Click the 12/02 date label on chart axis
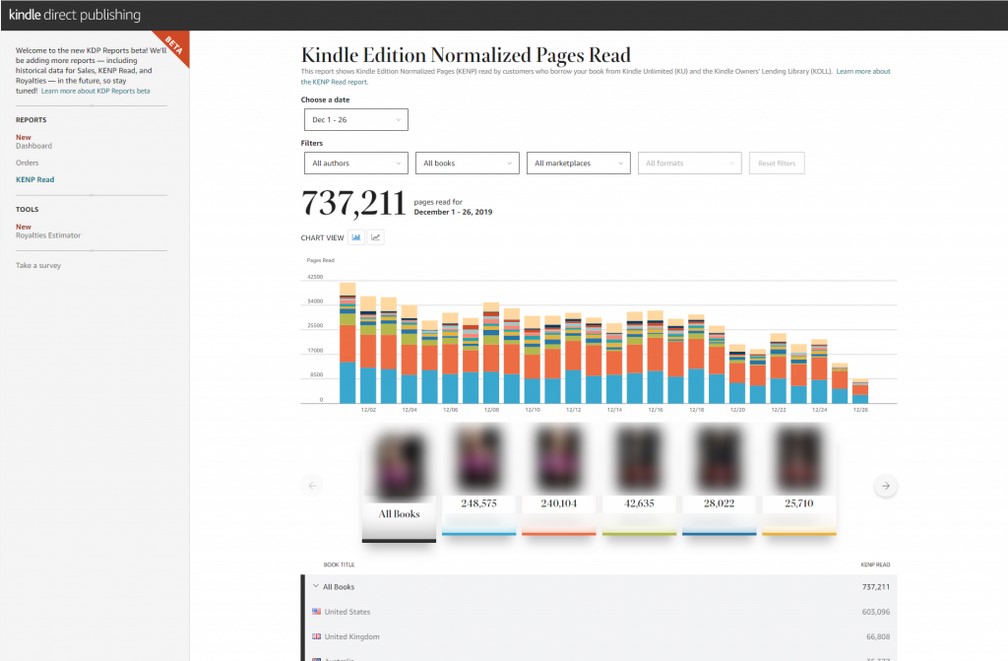 coord(368,410)
